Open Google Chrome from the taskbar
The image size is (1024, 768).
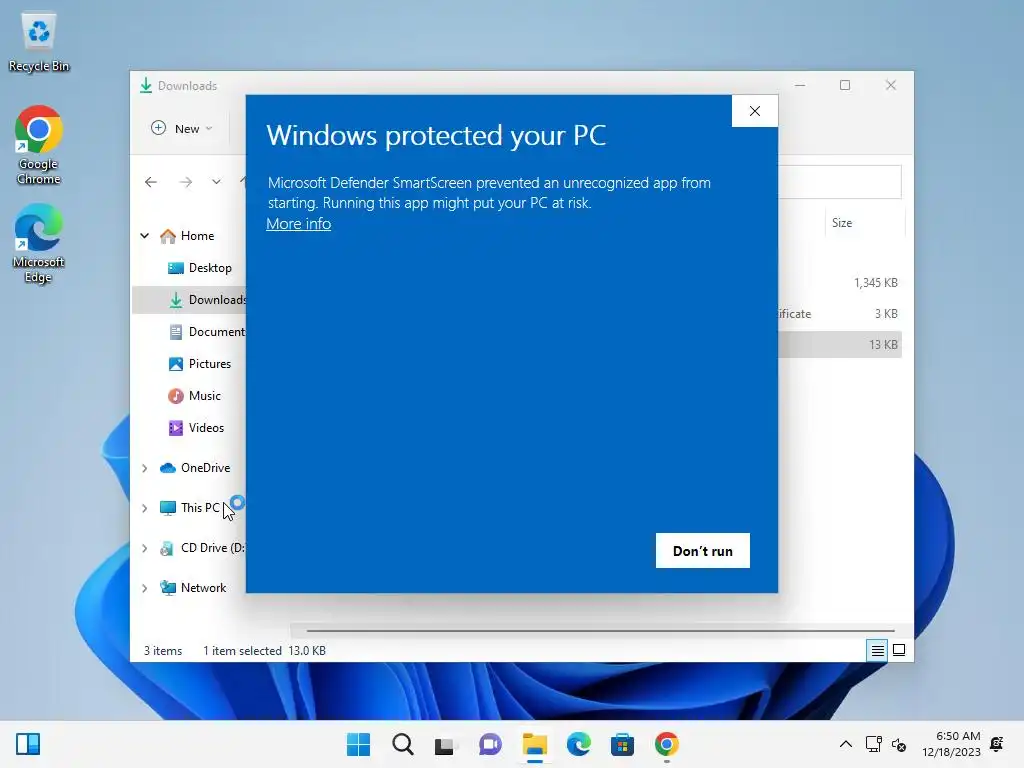click(x=667, y=744)
